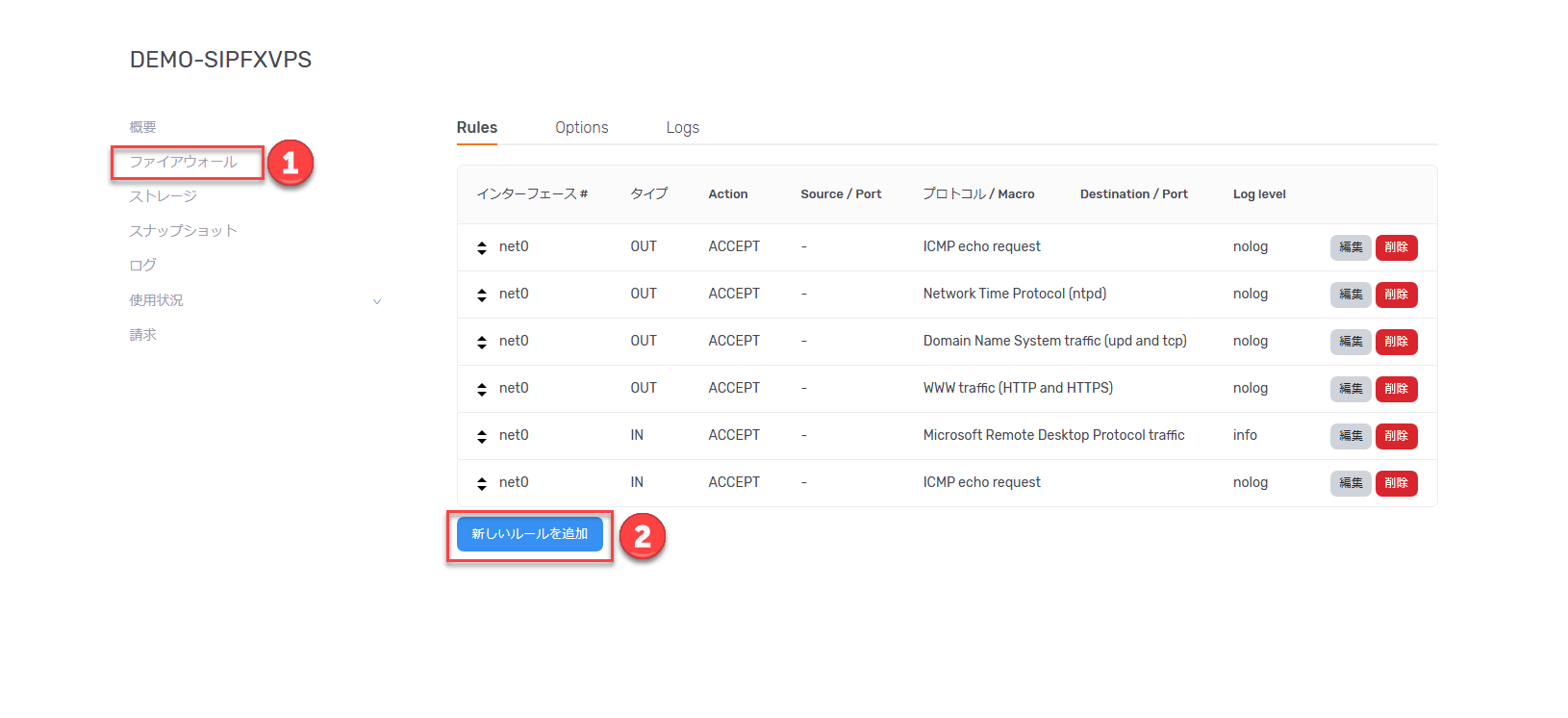Select the Rules tab
This screenshot has width=1568, height=718.
click(476, 128)
